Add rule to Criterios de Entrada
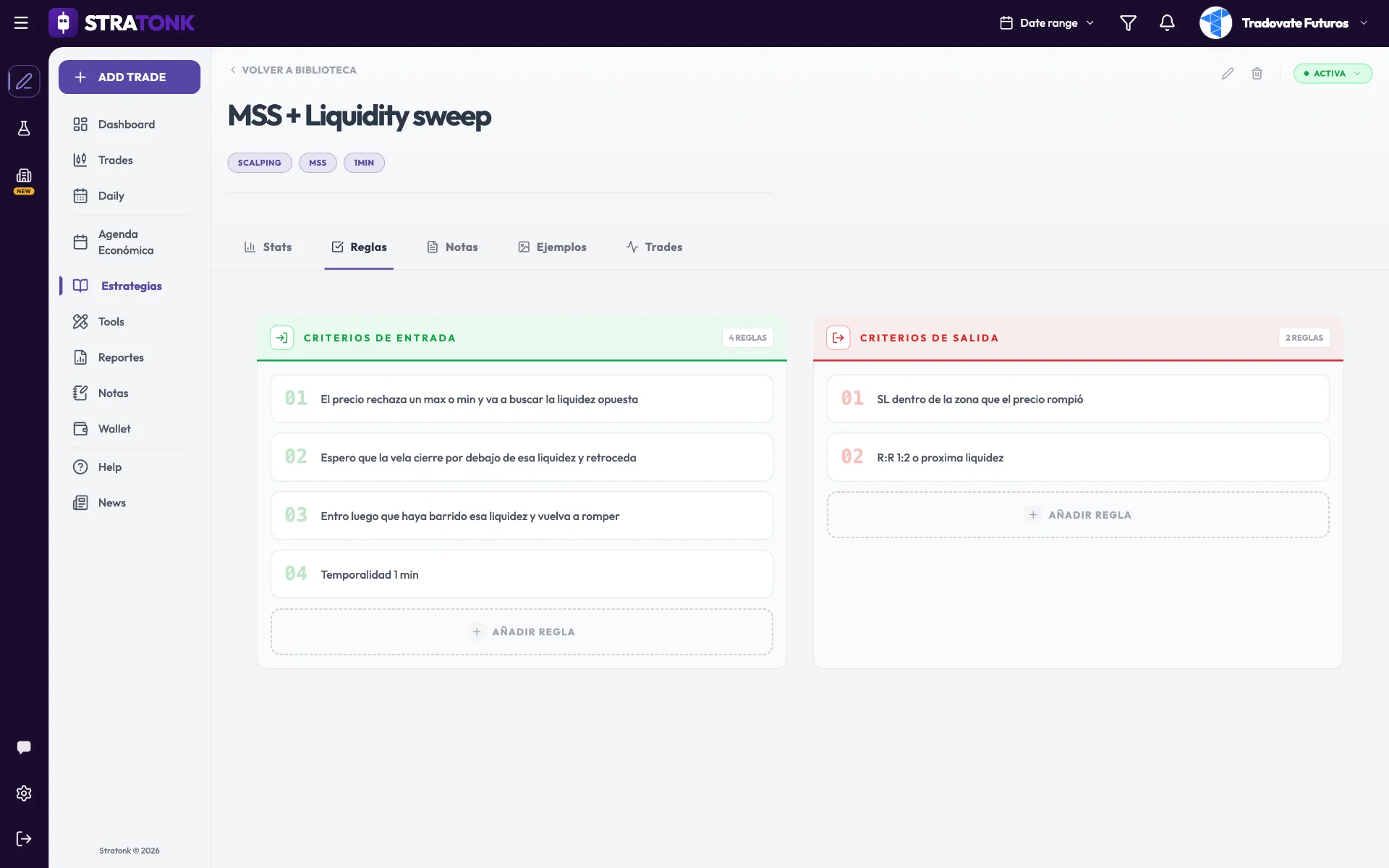This screenshot has height=868, width=1389. click(522, 632)
